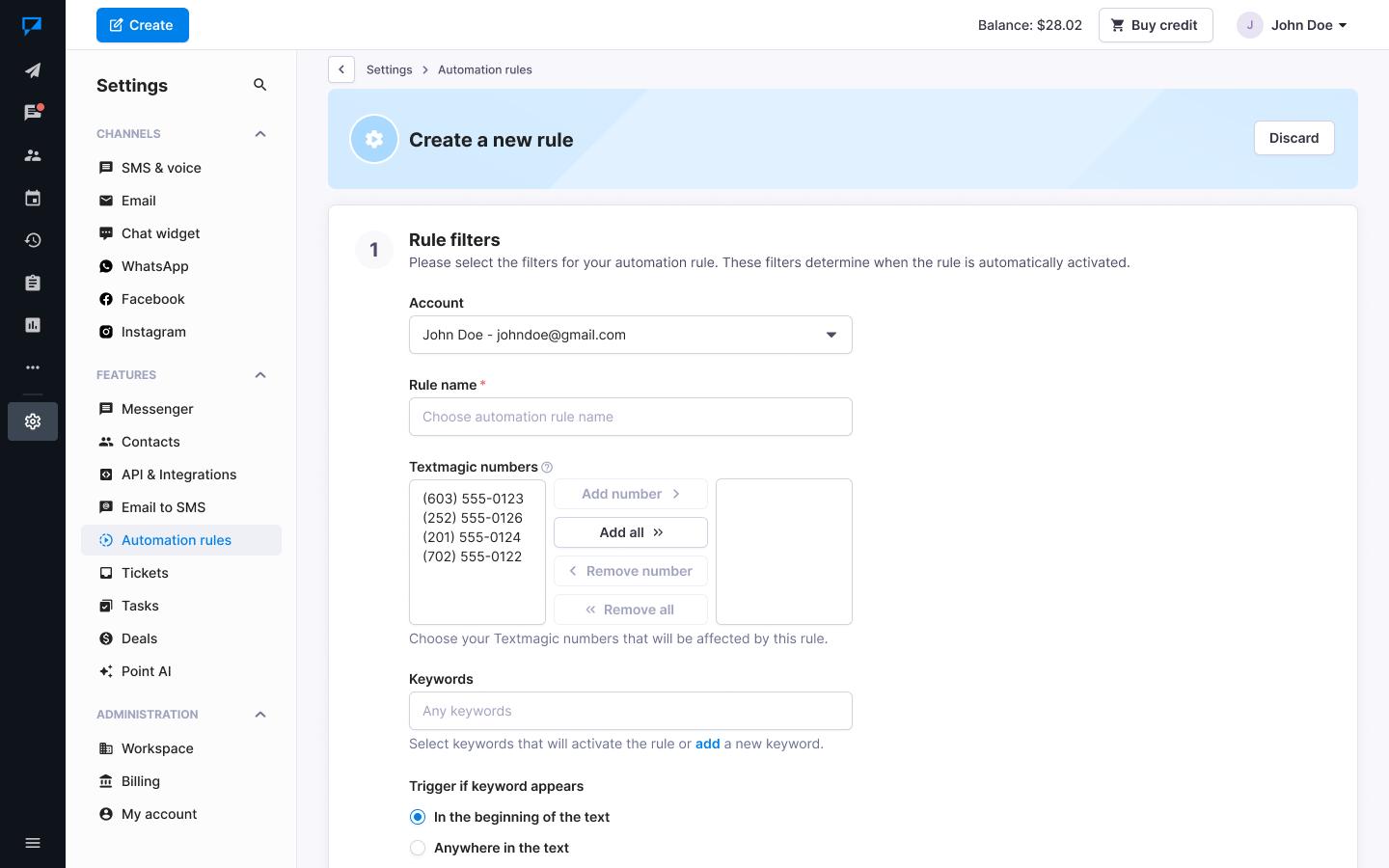Open the search icon in Settings panel
This screenshot has width=1389, height=868.
(x=259, y=85)
